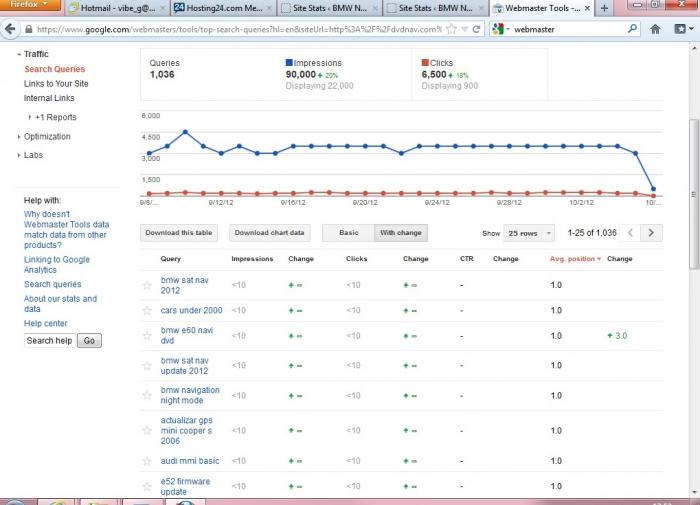Screen dimensions: 700x505
Task: Click the reload page icon
Action: [476, 29]
